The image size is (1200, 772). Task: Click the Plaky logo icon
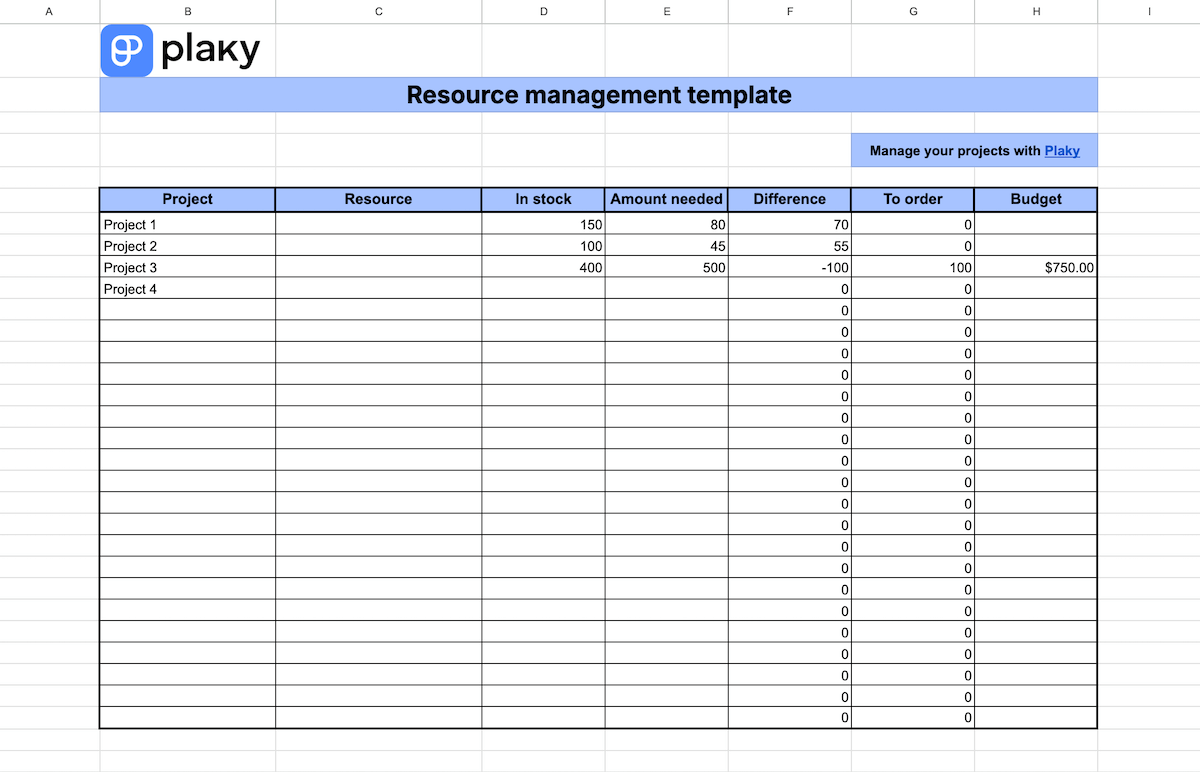127,51
